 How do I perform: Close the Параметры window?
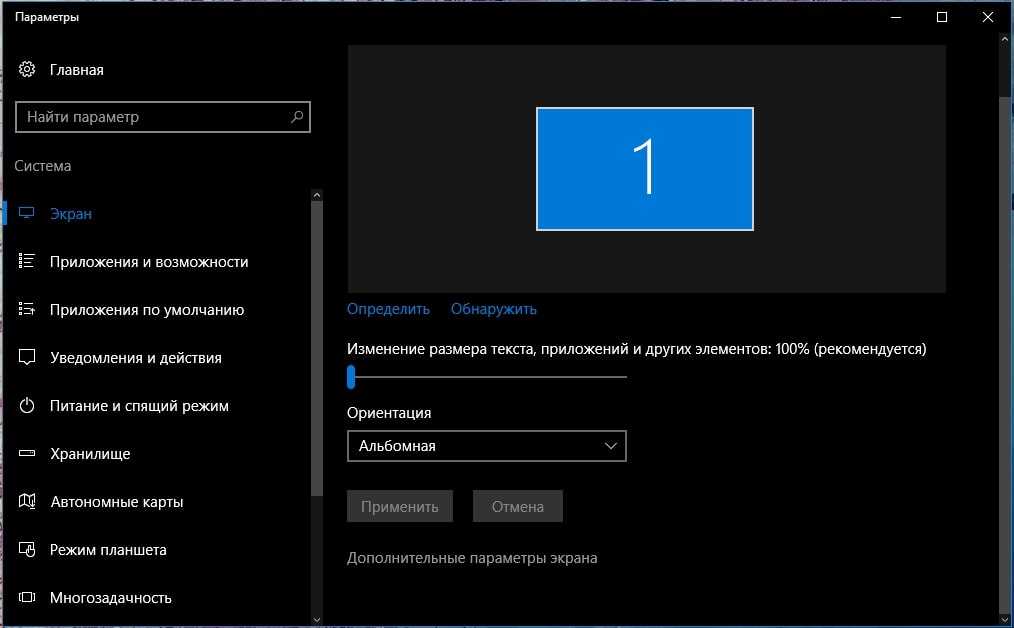coord(987,17)
